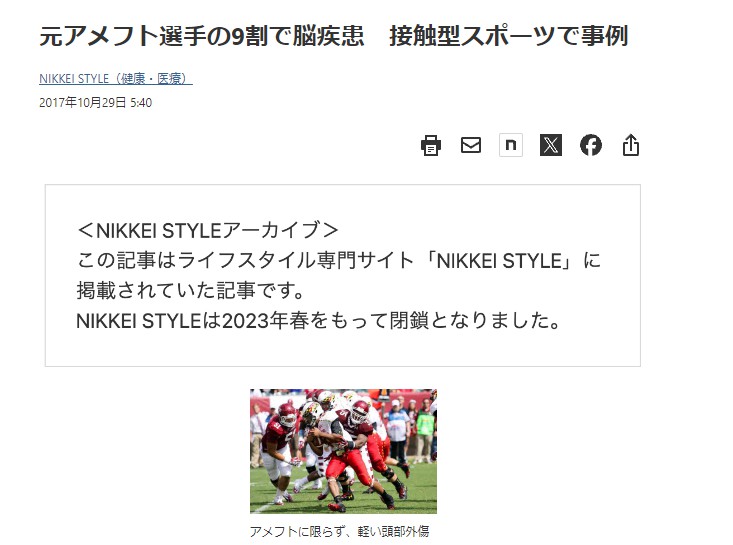The image size is (733, 545).
Task: Open the American football game photo
Action: pos(343,451)
